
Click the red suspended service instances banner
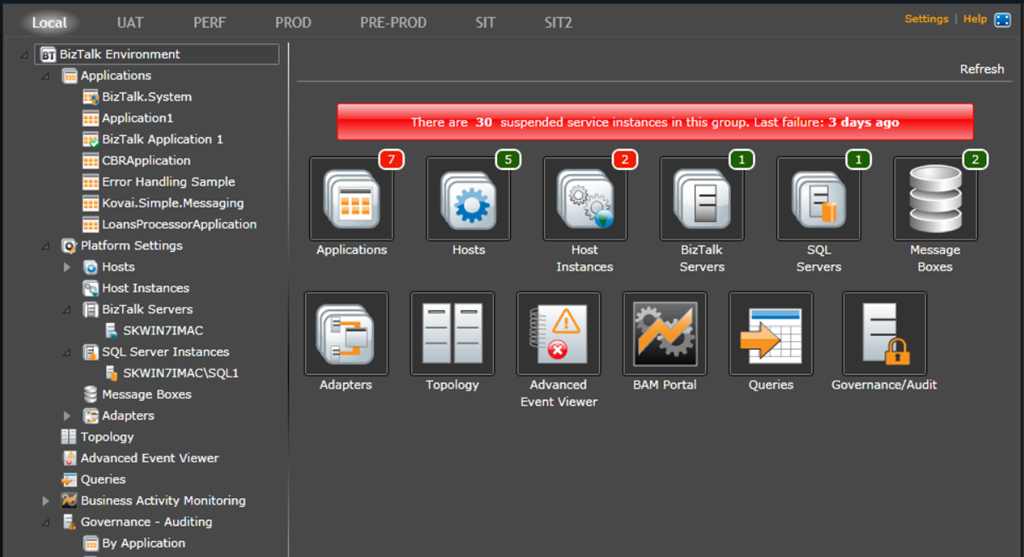655,122
